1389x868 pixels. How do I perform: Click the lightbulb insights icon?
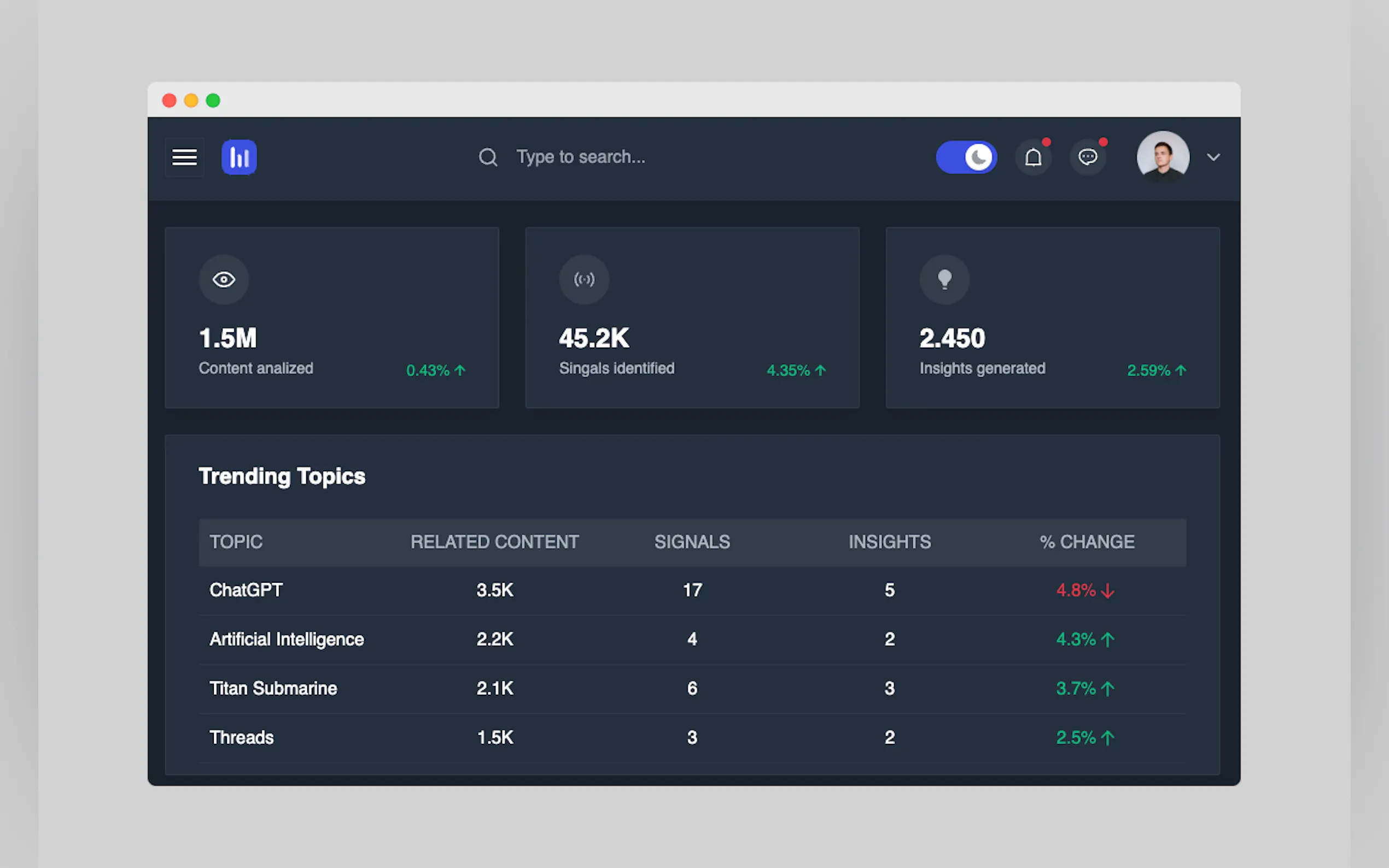[x=944, y=279]
